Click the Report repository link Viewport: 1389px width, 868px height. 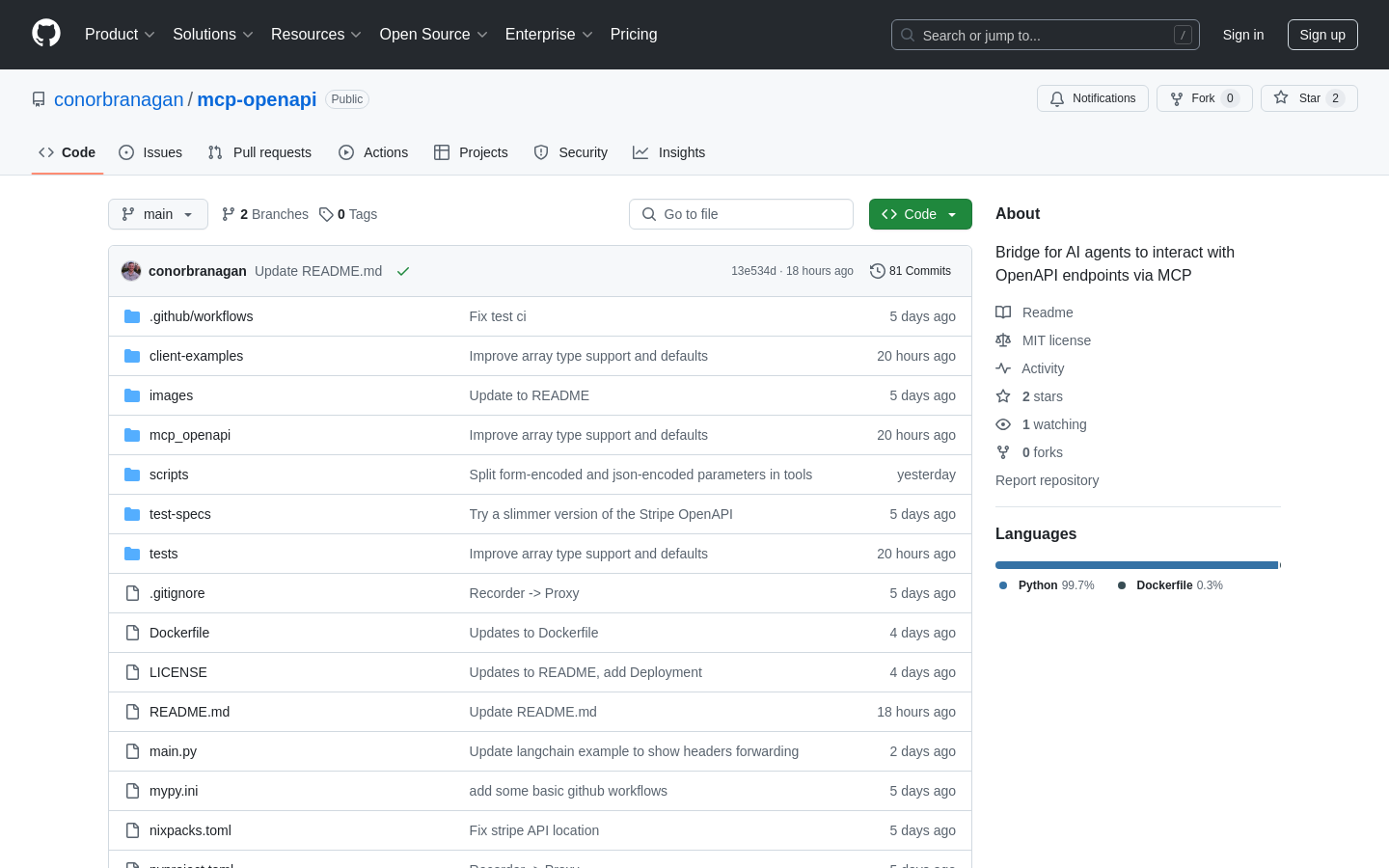(x=1047, y=480)
